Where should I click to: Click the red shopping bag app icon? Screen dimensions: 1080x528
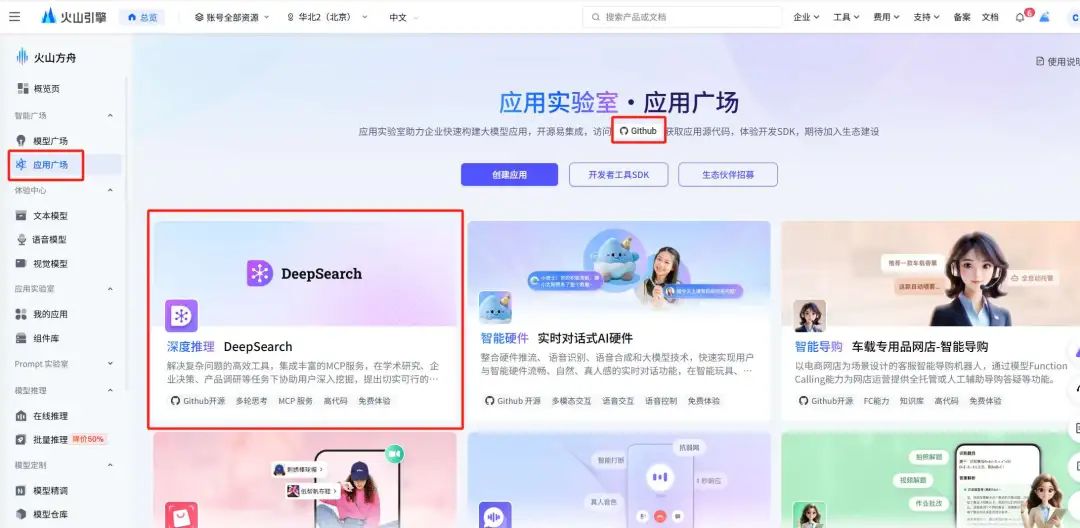coord(181,516)
